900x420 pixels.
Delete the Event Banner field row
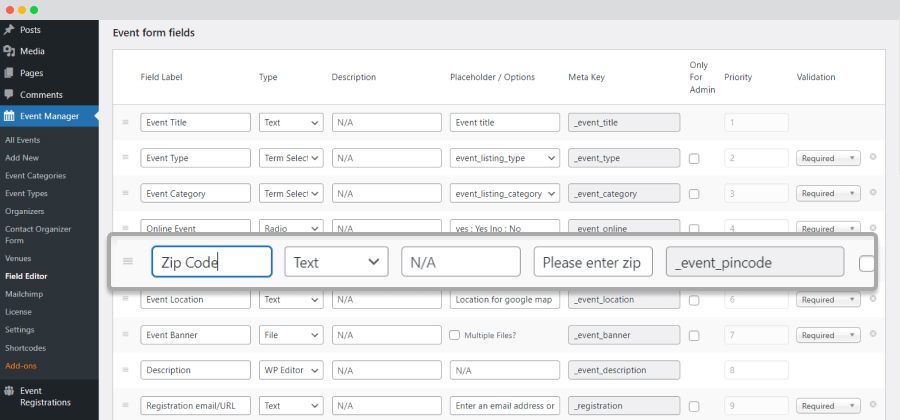pos(873,334)
